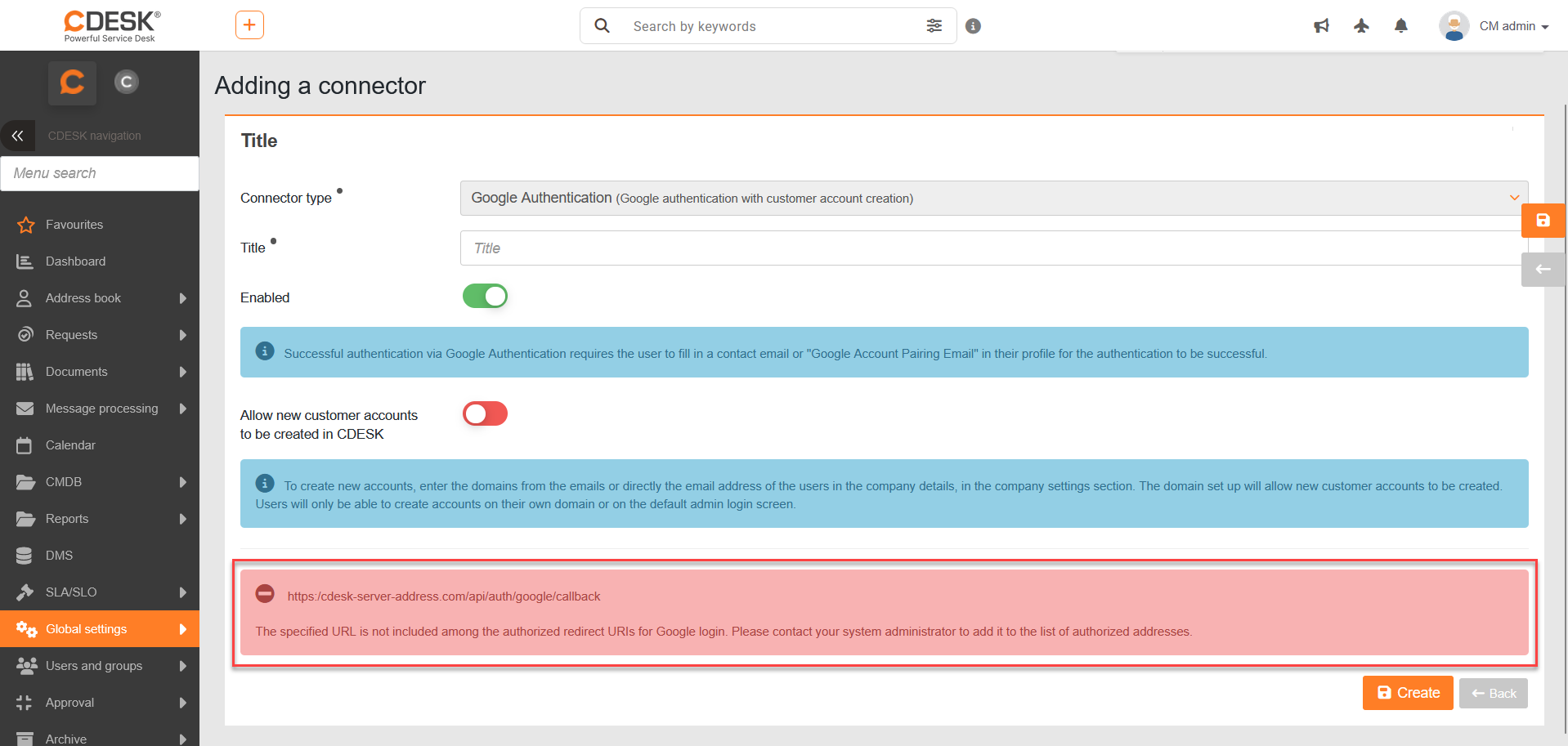Click the CM admin avatar
1568x746 pixels.
click(x=1454, y=26)
